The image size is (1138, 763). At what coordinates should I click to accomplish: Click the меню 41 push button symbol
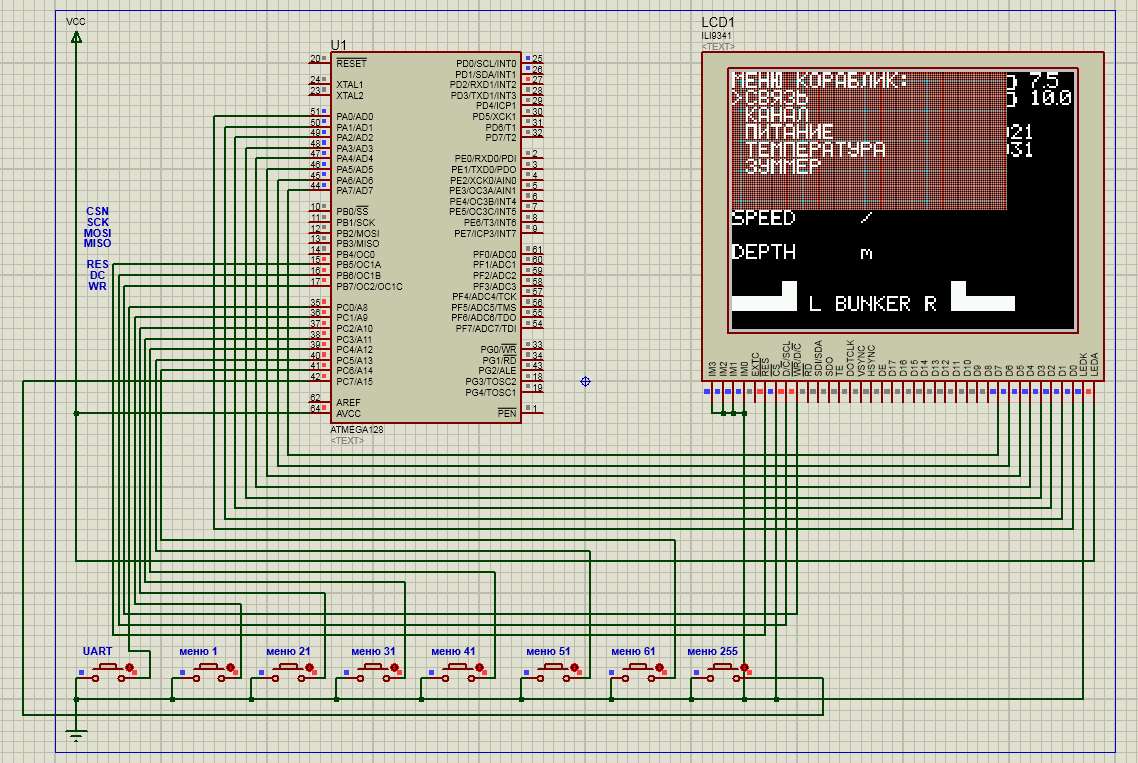[454, 671]
